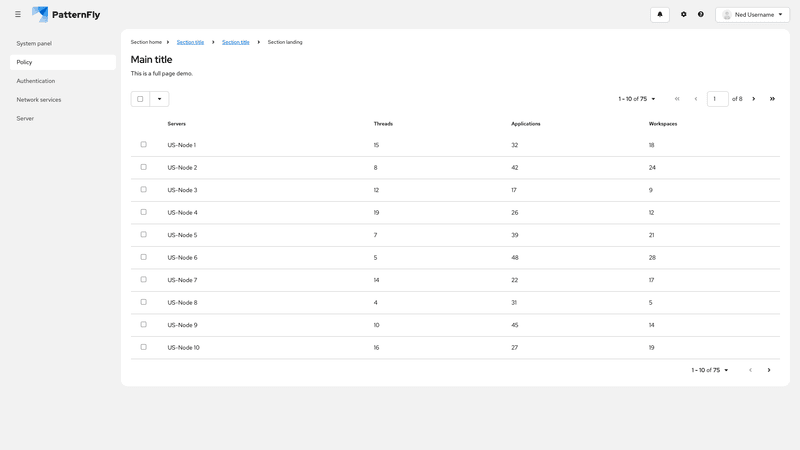Click the page number input field
800x450 pixels.
717,99
